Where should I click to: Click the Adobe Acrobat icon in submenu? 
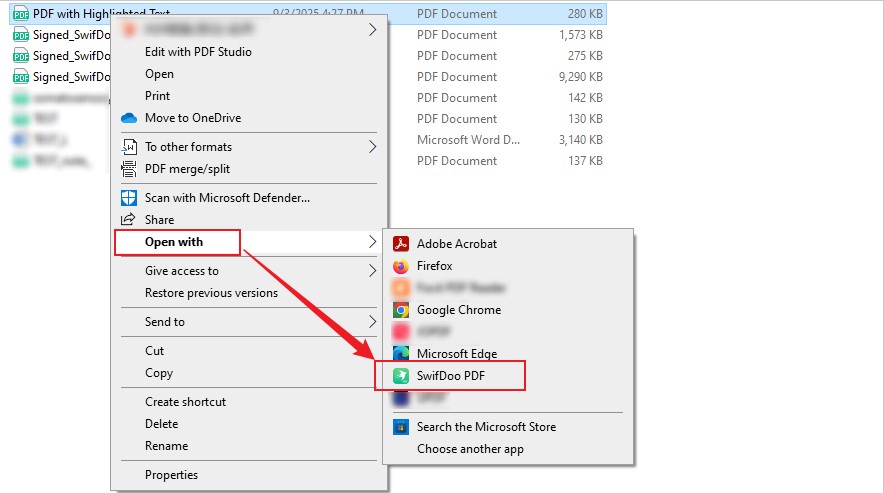point(401,244)
